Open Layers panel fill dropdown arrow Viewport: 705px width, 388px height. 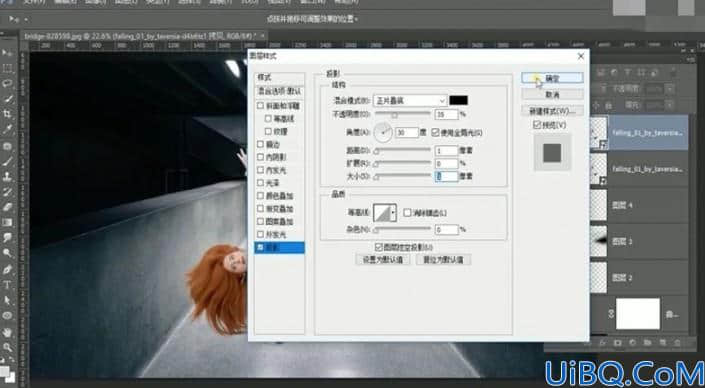pyautogui.click(x=670, y=106)
